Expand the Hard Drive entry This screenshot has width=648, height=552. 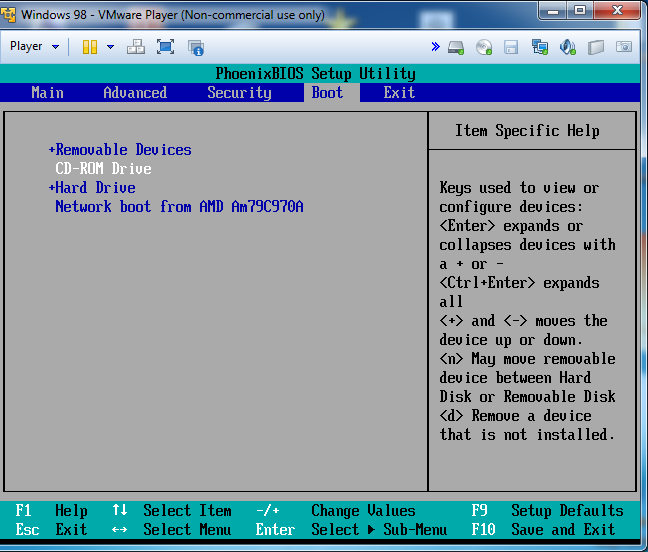94,187
